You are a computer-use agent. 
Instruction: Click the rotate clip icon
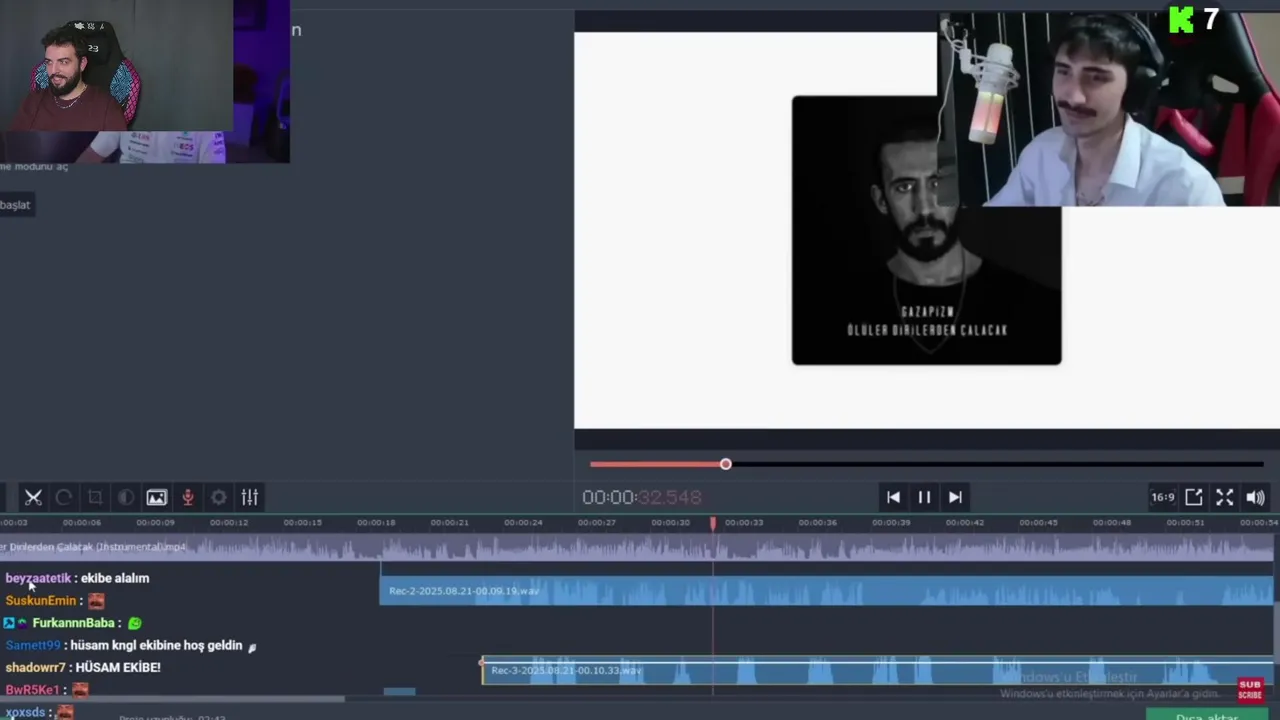[64, 497]
